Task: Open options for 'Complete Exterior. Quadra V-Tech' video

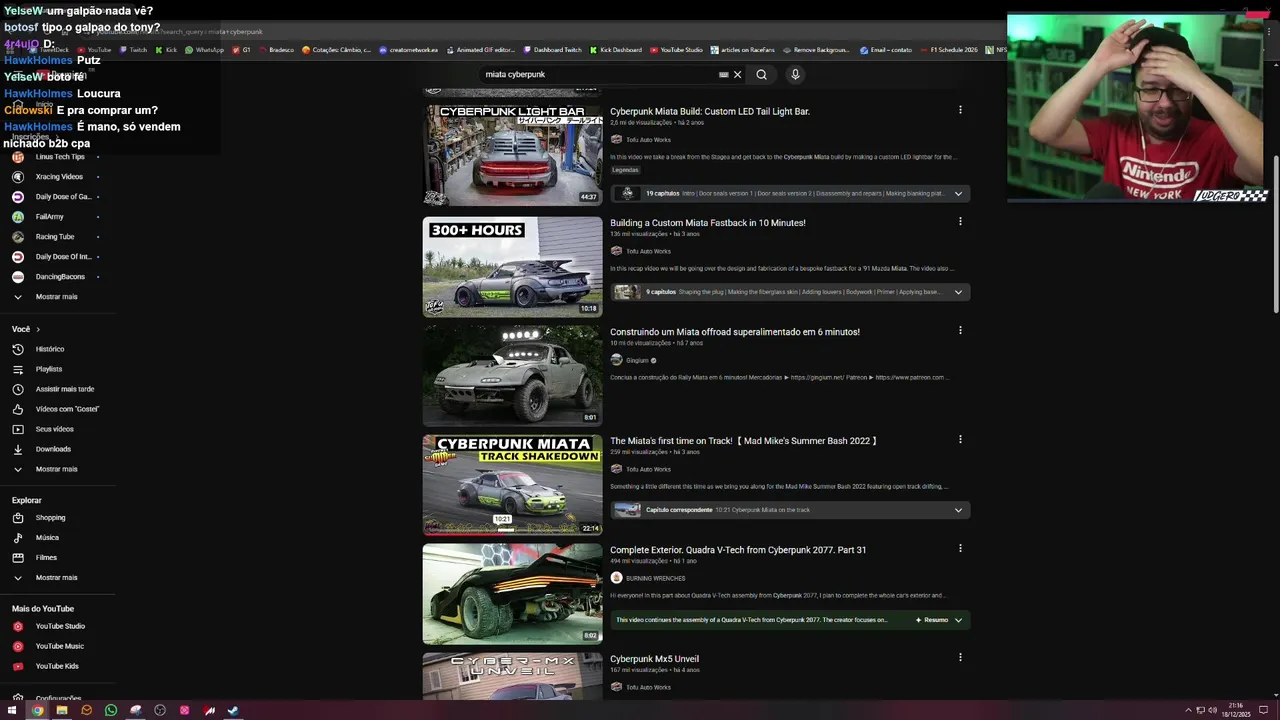Action: coord(960,548)
